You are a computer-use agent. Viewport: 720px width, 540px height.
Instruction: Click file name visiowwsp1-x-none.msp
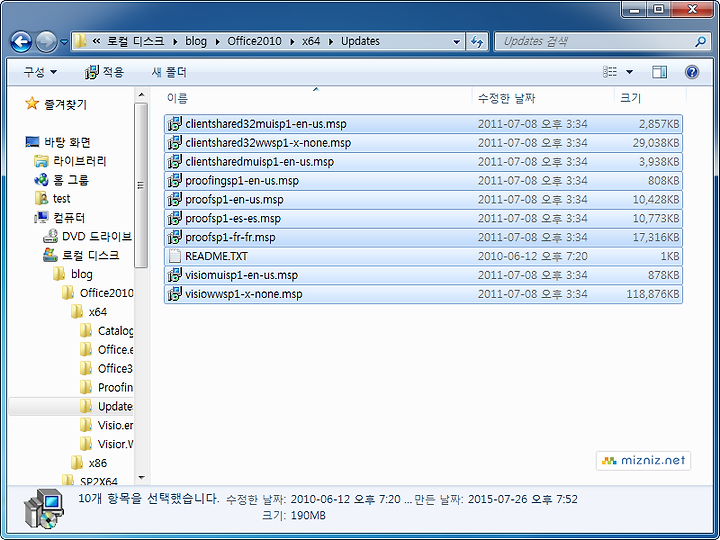[x=243, y=294]
